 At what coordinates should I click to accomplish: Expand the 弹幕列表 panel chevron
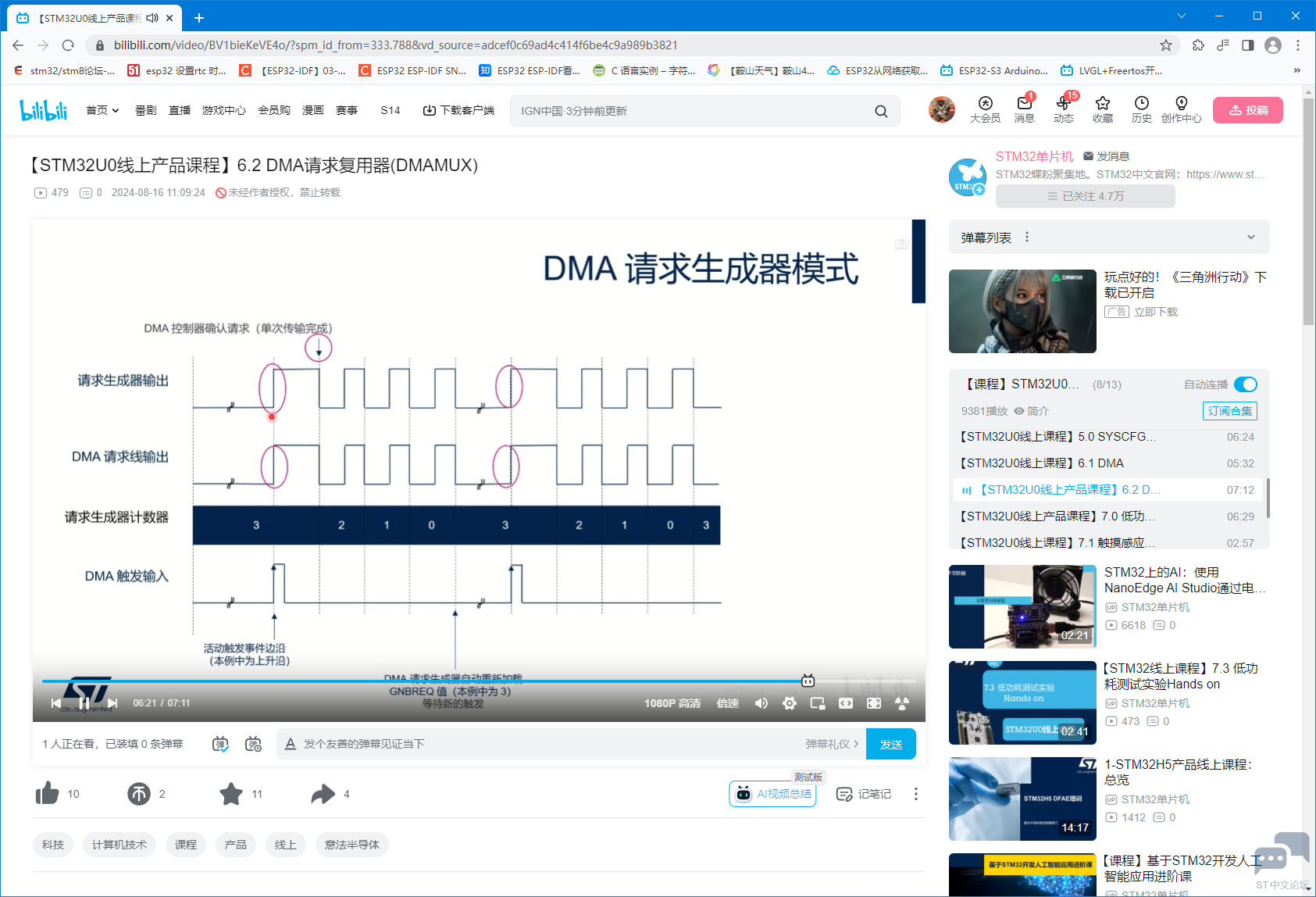pos(1251,238)
